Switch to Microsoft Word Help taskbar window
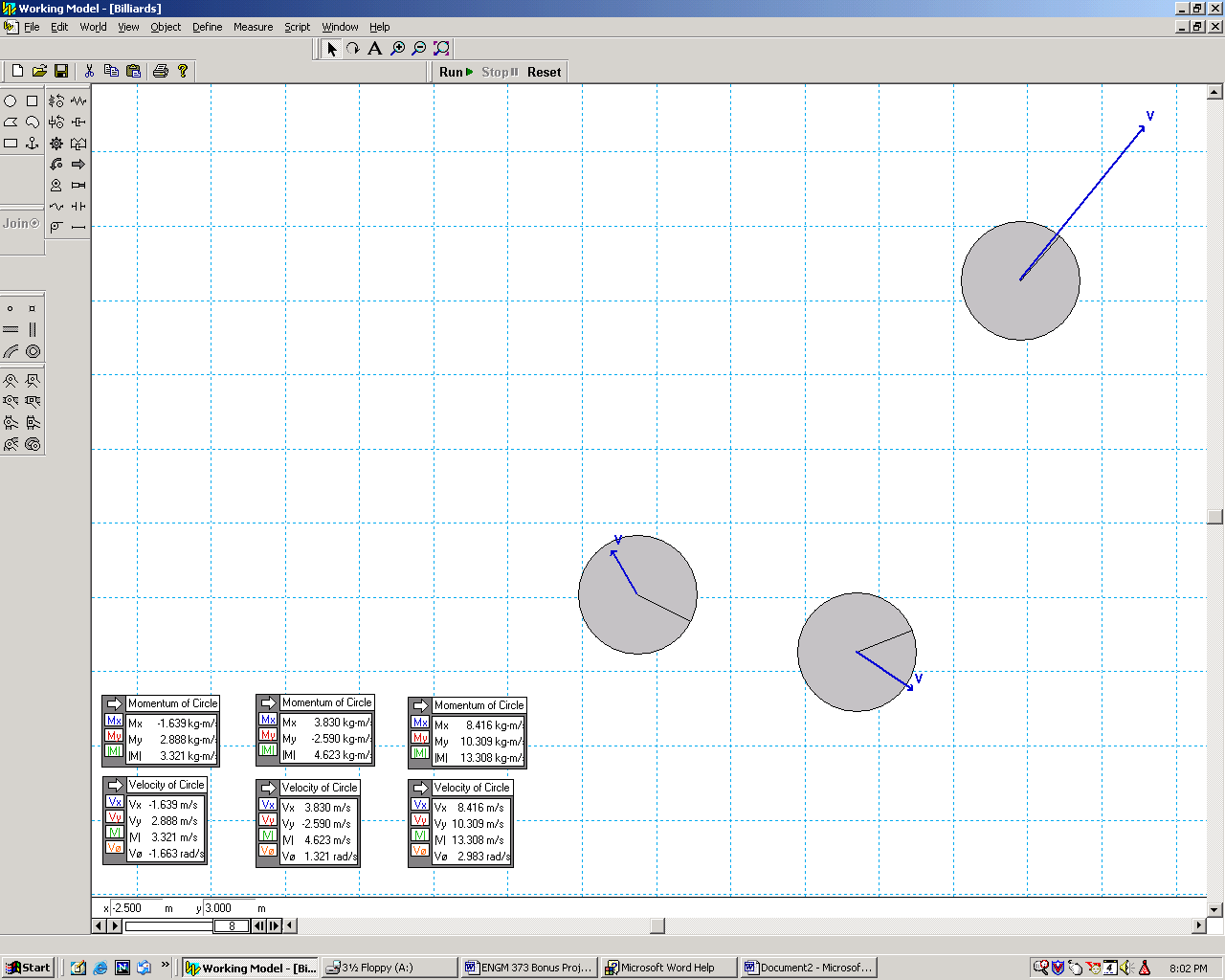The height and width of the screenshot is (980, 1225). coord(669,968)
